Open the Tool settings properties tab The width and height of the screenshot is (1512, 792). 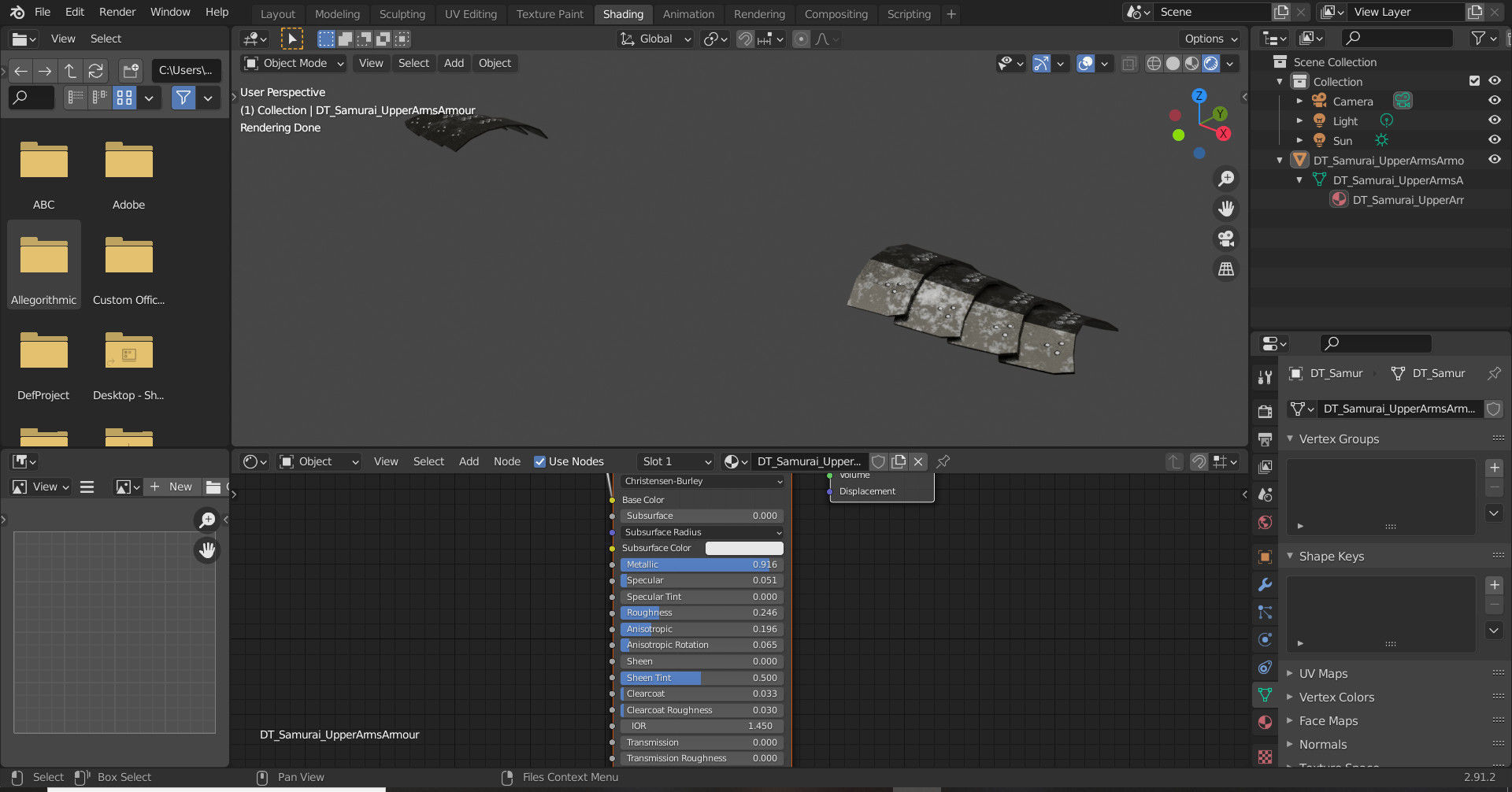pos(1265,377)
